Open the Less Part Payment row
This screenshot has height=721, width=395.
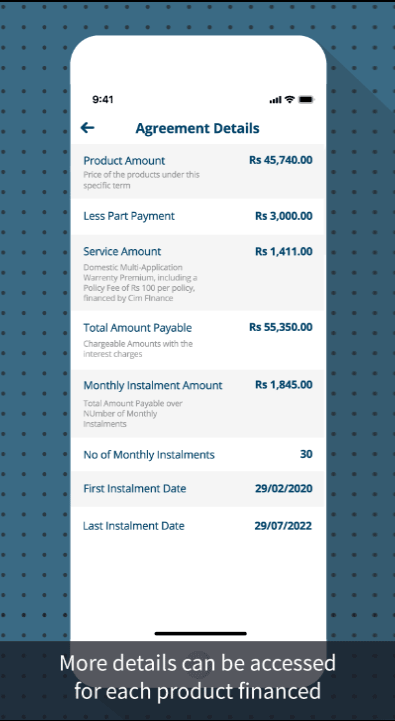198,217
